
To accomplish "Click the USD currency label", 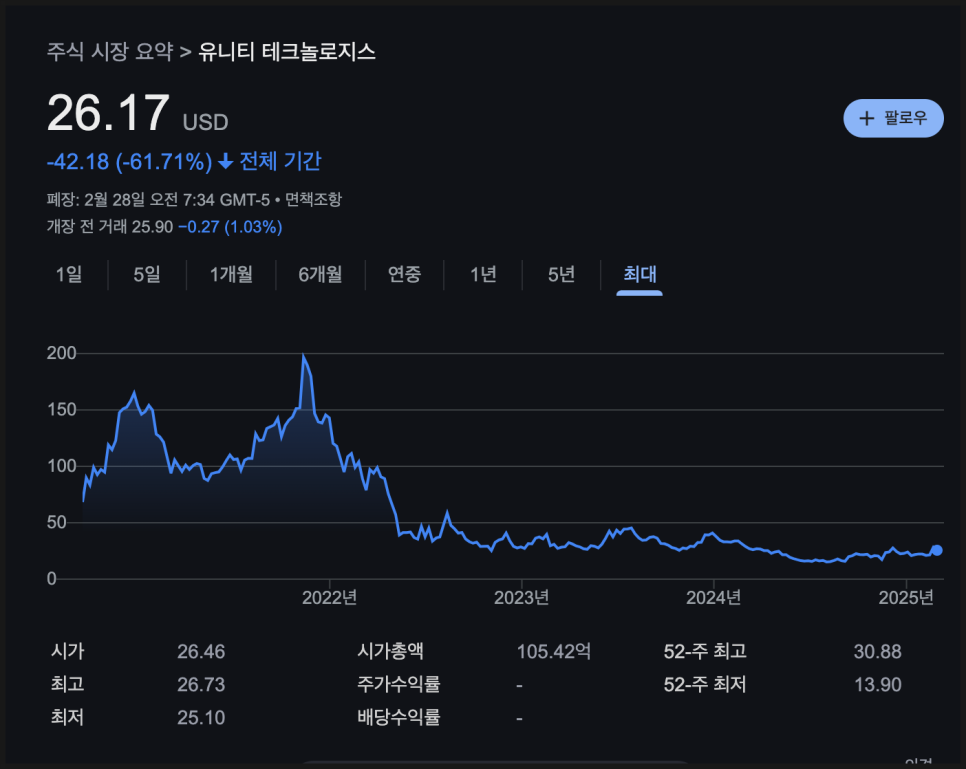I will point(205,122).
